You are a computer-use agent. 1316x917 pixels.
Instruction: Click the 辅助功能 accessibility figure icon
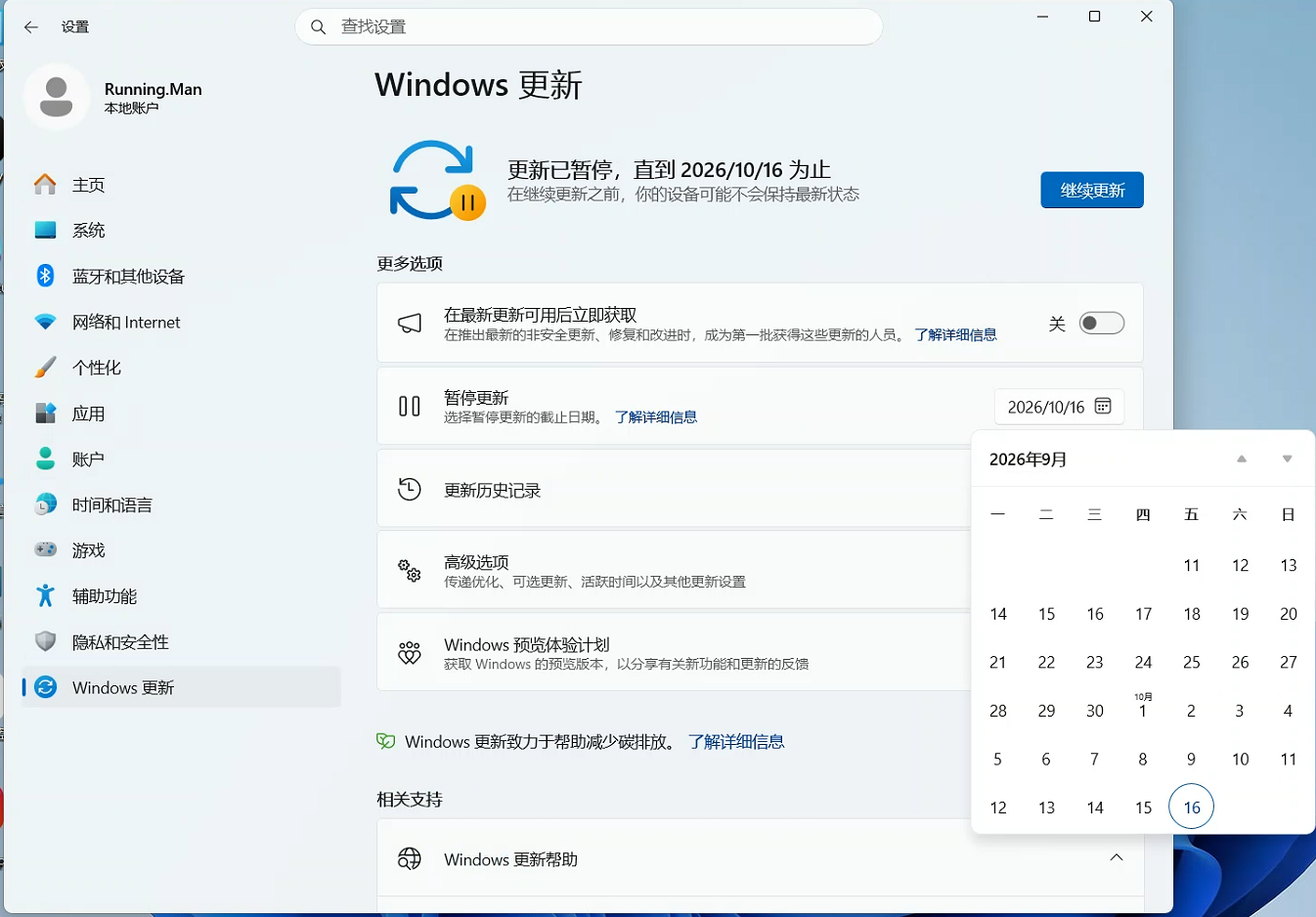point(45,595)
